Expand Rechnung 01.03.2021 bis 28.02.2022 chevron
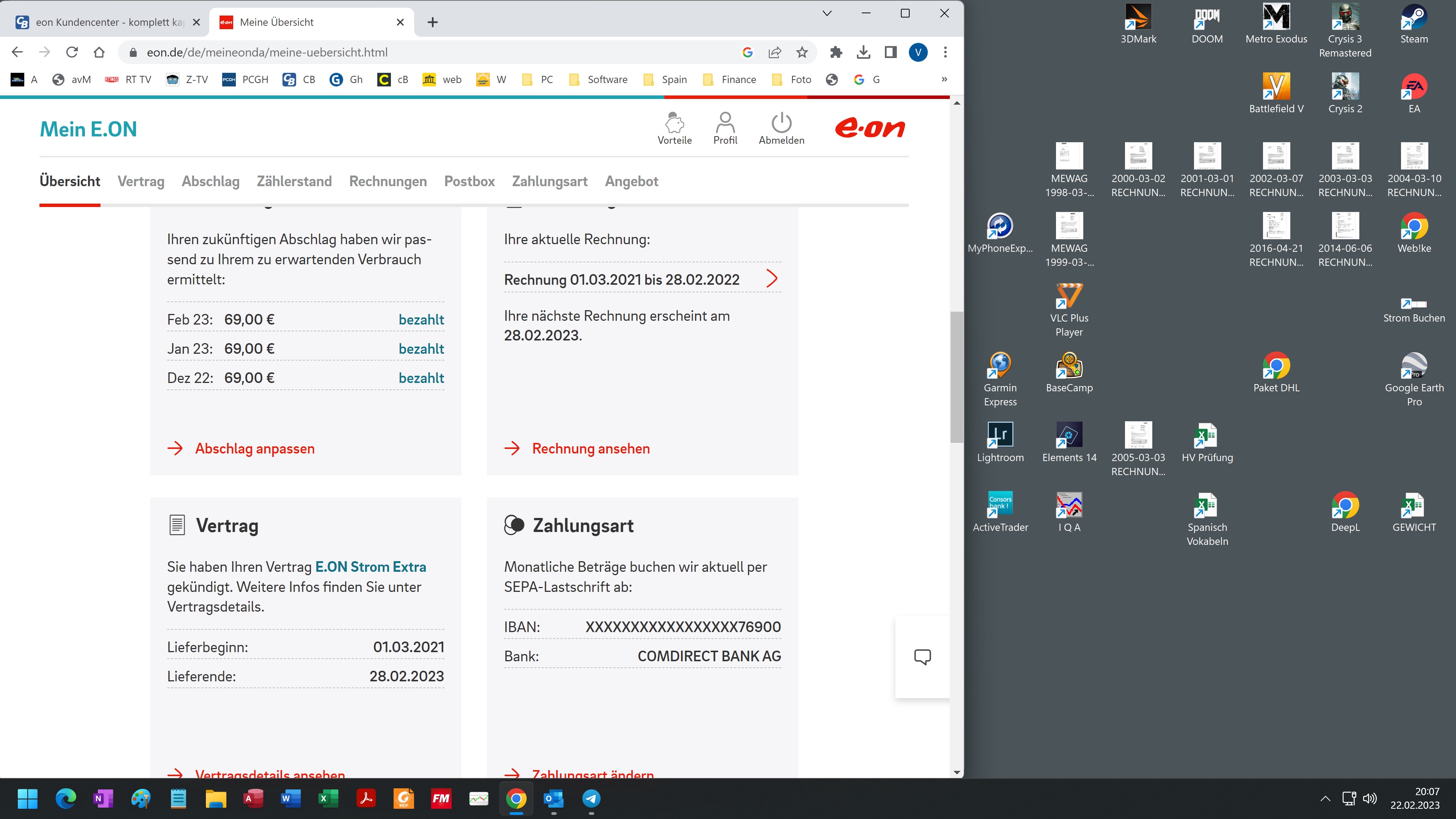The width and height of the screenshot is (1456, 819). (772, 279)
